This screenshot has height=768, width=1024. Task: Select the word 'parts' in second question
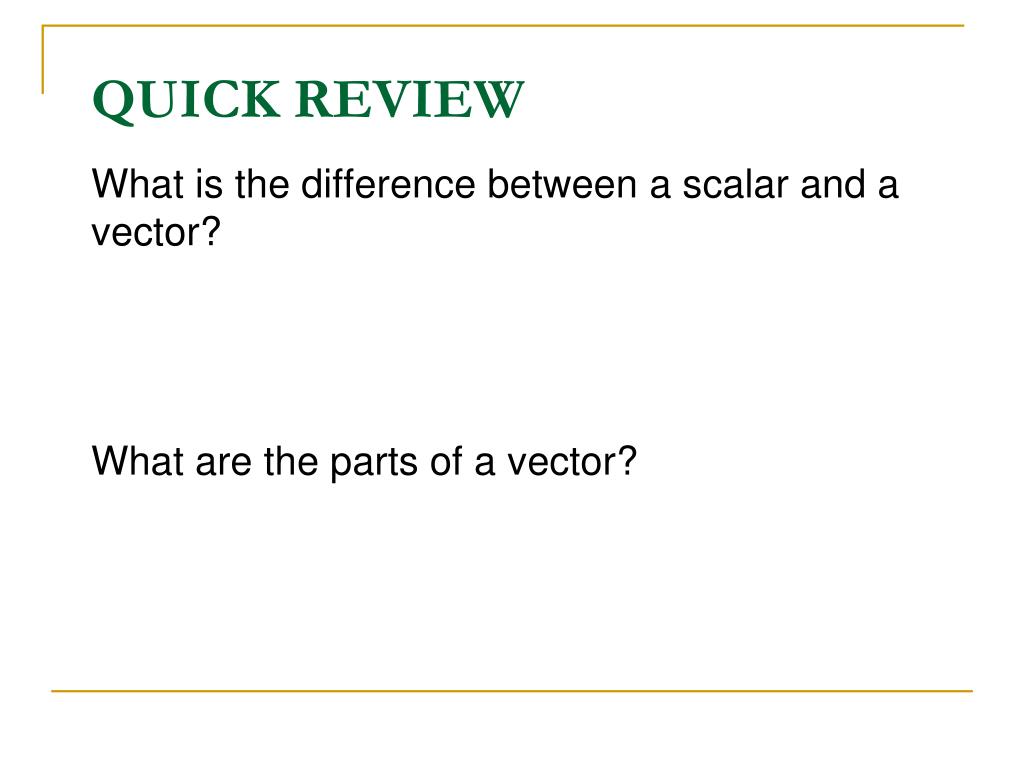pyautogui.click(x=374, y=463)
